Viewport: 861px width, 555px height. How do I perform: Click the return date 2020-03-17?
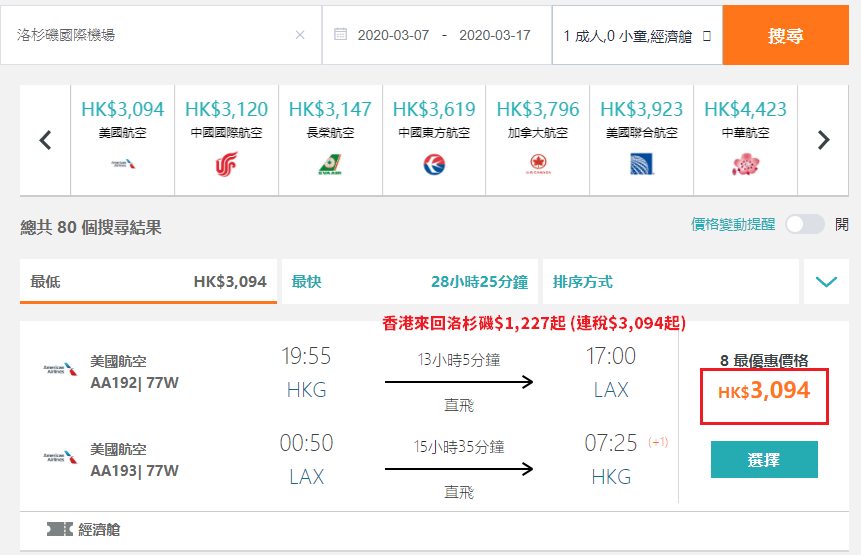tap(495, 35)
